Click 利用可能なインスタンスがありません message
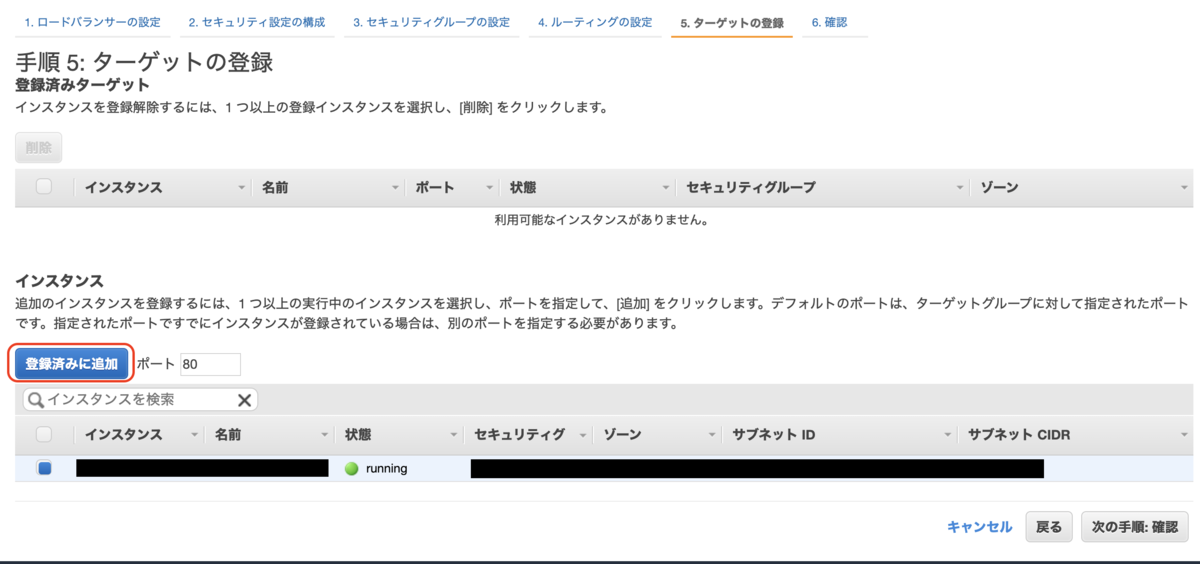The height and width of the screenshot is (564, 1200). [x=602, y=220]
